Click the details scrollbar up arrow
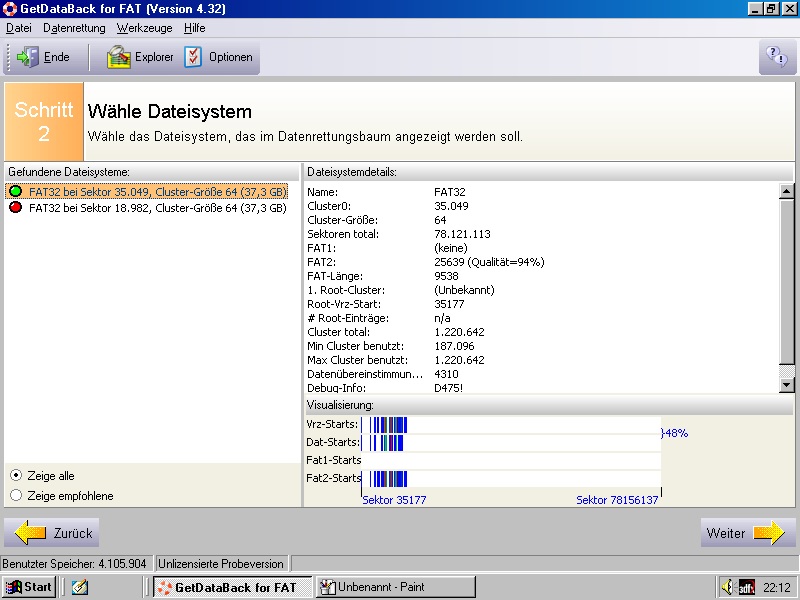 tap(787, 191)
